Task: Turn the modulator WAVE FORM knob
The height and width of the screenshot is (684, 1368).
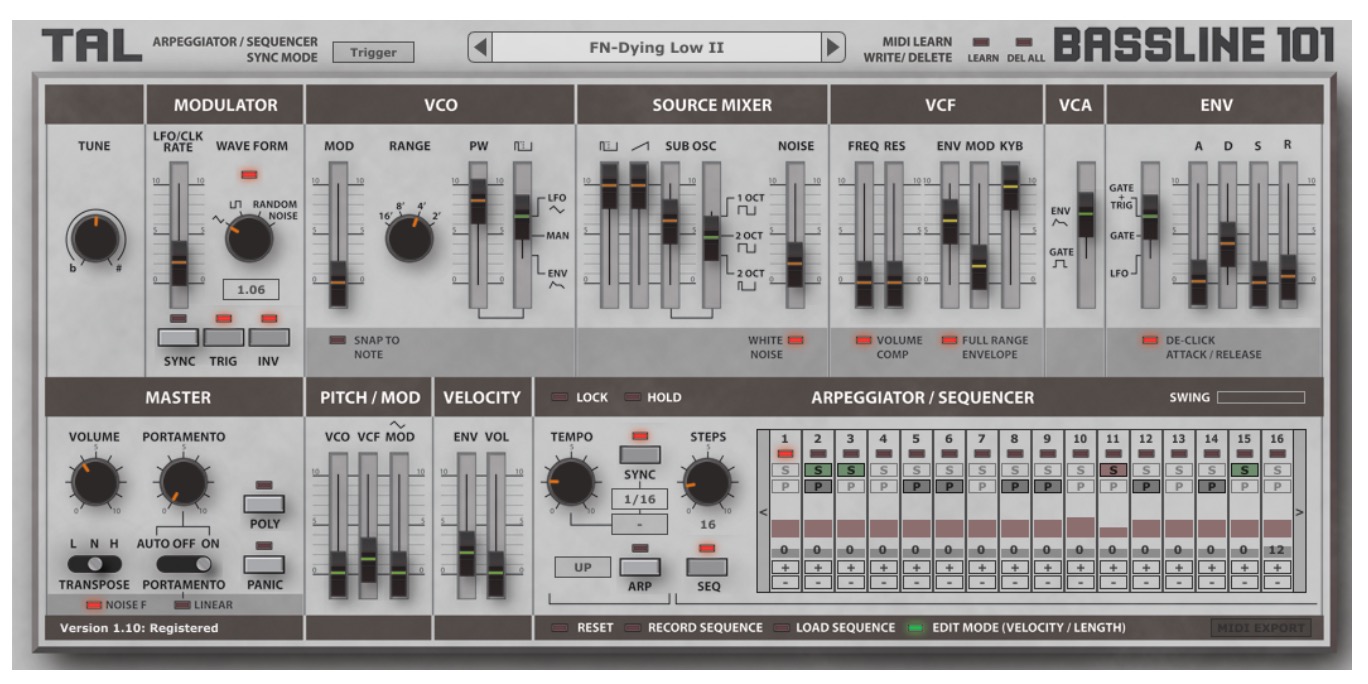Action: 251,239
